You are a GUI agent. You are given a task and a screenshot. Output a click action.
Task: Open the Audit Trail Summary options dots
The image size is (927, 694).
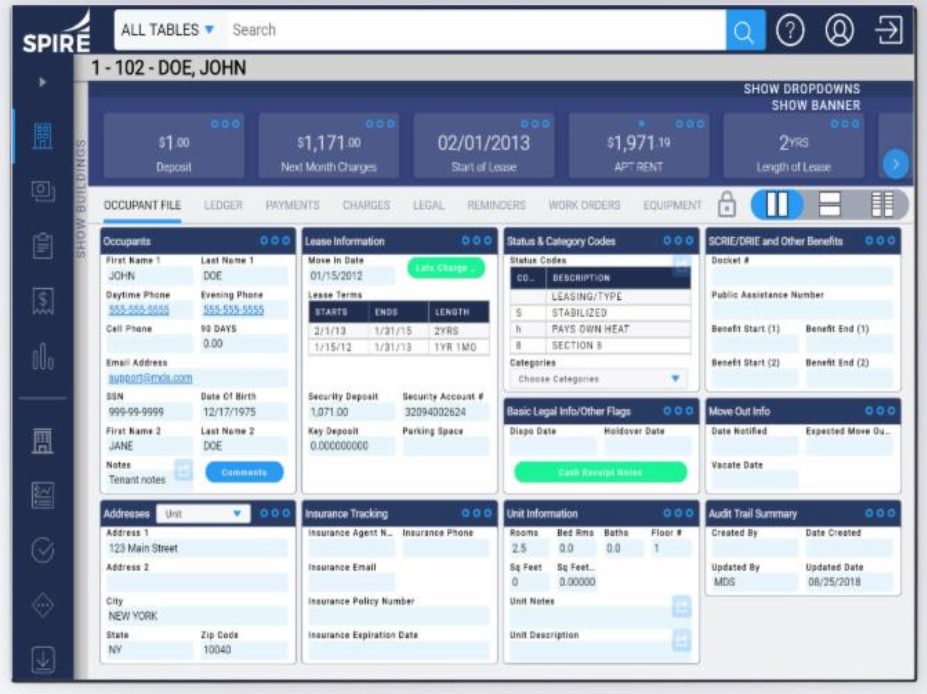(x=880, y=513)
